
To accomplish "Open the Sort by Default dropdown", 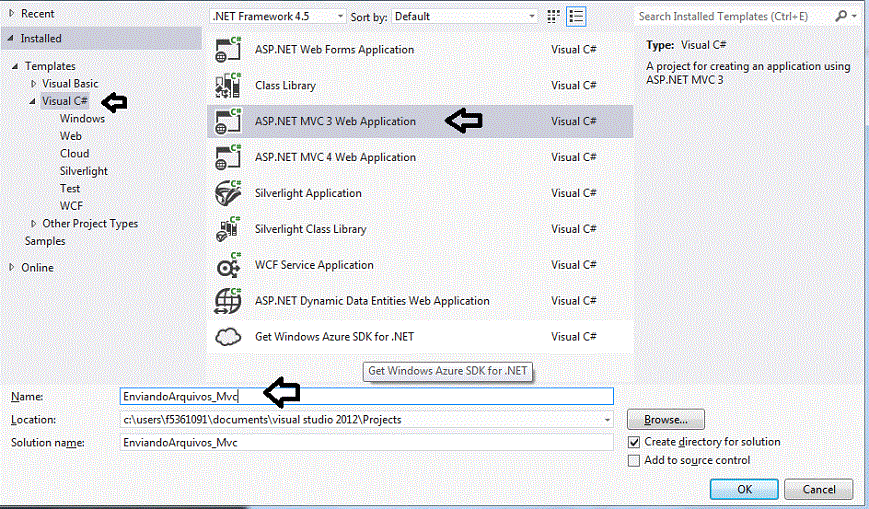I will coord(464,17).
